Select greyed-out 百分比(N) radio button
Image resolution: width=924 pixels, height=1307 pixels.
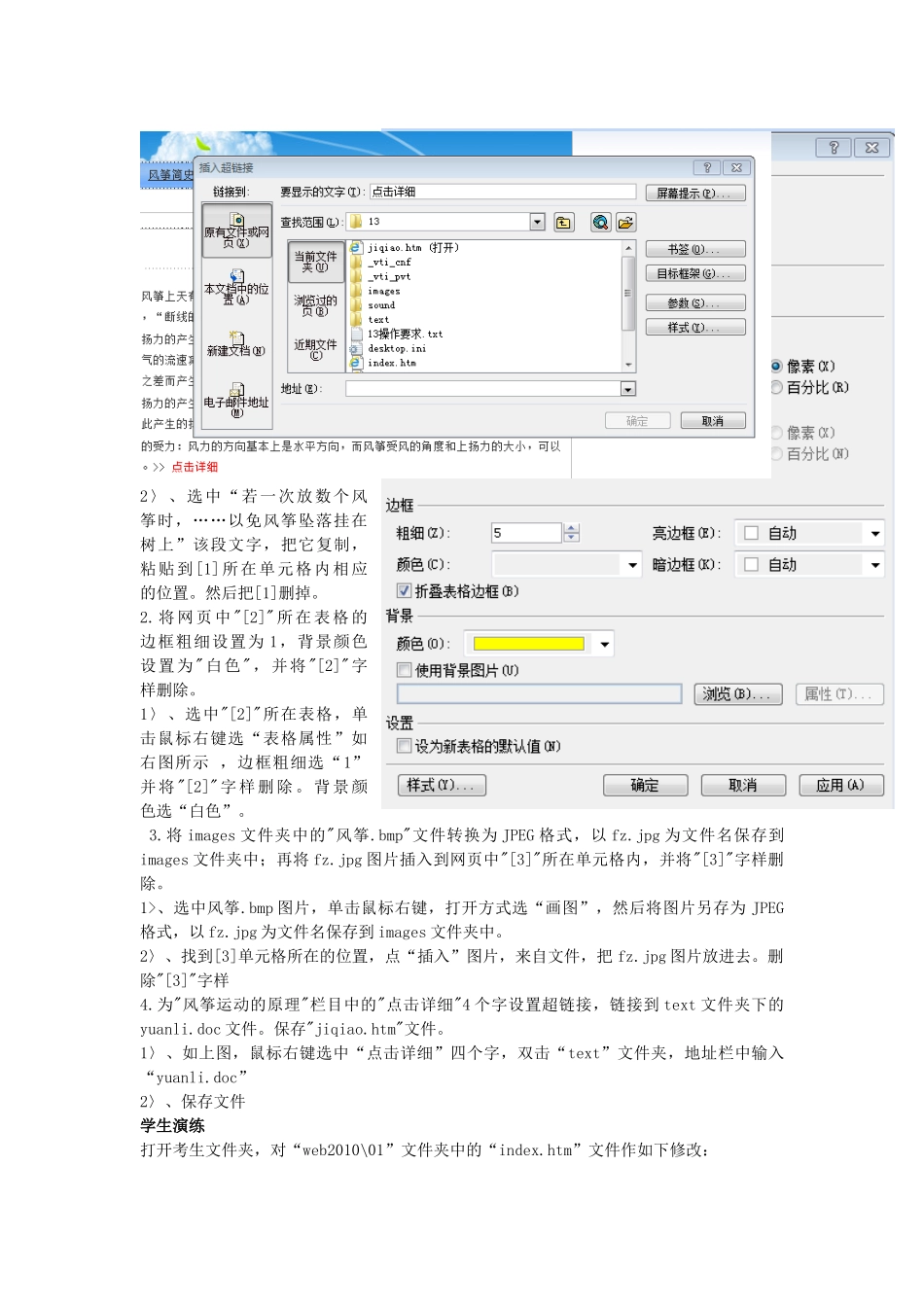[x=776, y=454]
